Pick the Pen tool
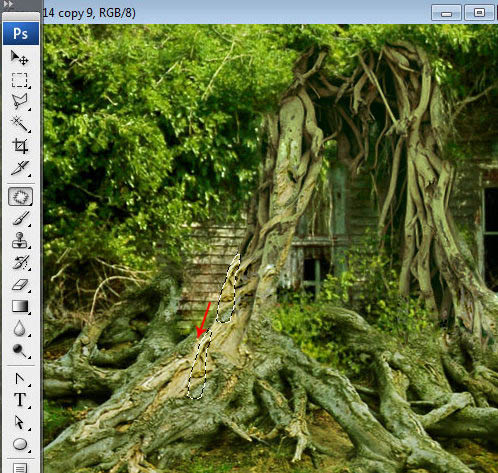The width and height of the screenshot is (498, 473). pos(20,379)
